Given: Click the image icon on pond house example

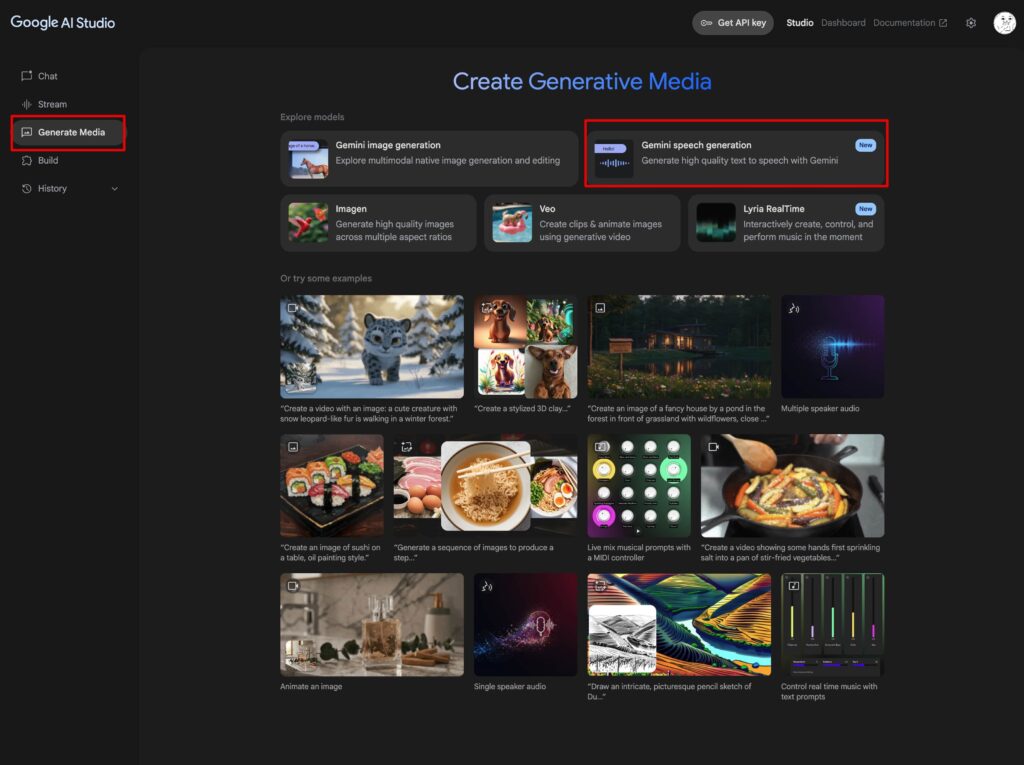Looking at the screenshot, I should (600, 308).
